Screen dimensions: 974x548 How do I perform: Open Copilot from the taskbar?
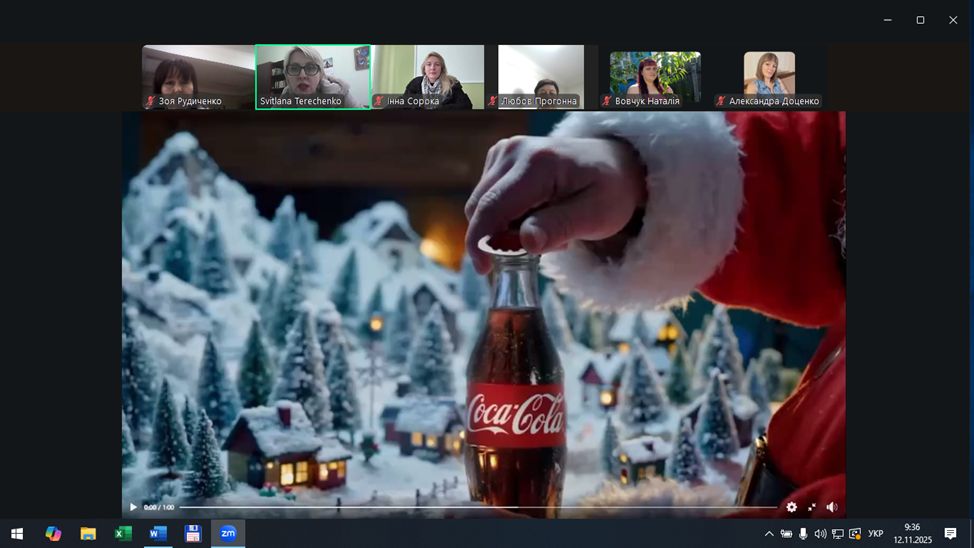pos(53,534)
